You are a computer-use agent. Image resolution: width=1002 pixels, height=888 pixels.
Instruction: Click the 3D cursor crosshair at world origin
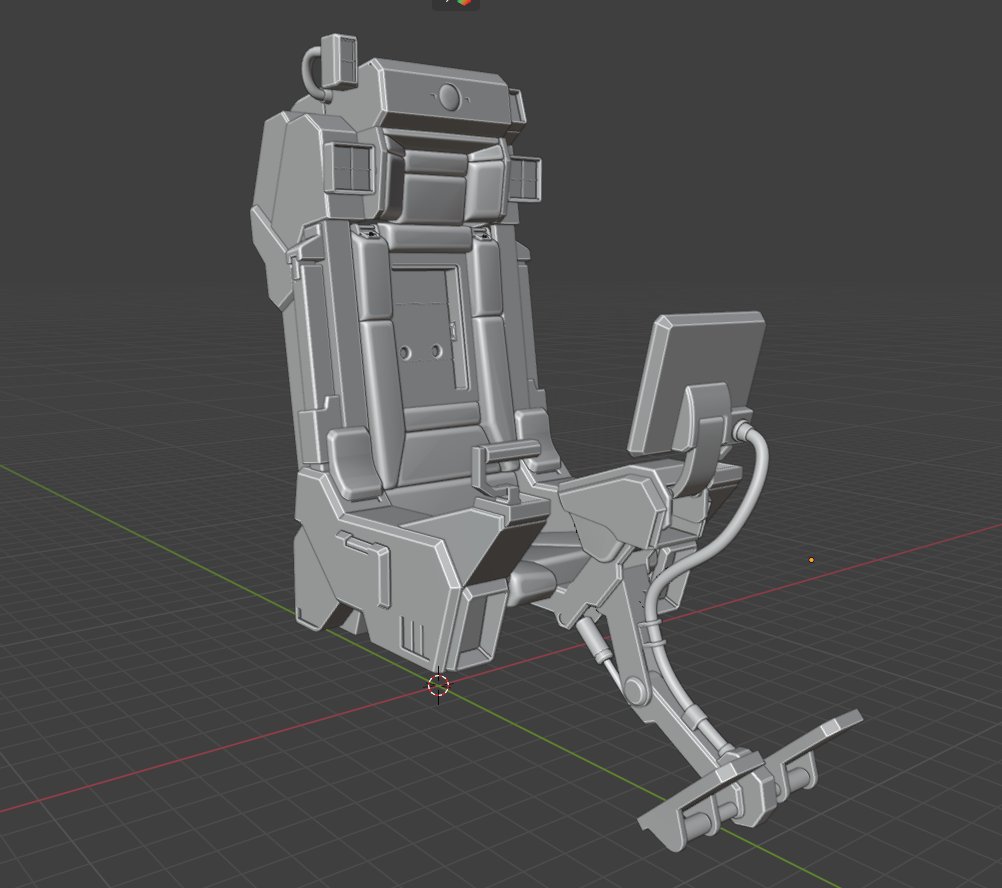tap(438, 685)
